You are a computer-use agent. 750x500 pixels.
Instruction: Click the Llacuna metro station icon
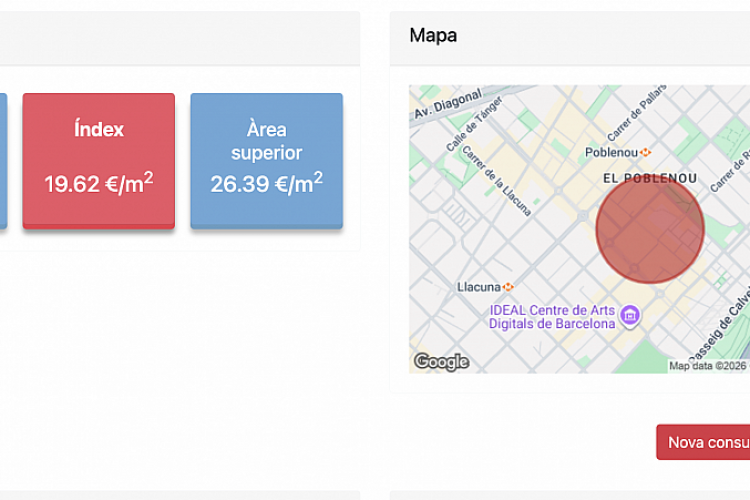(510, 287)
